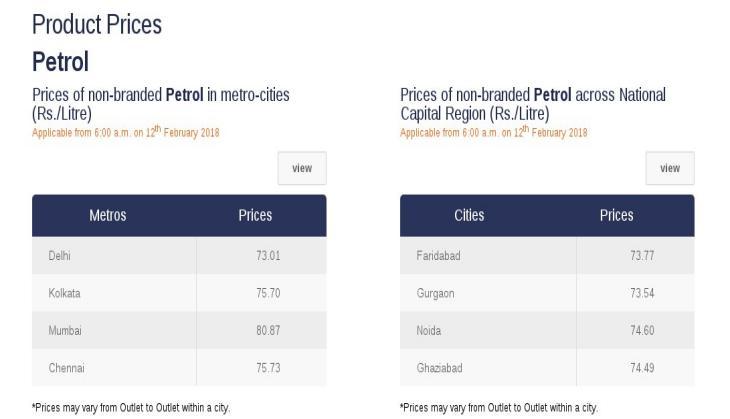Click the Product Prices heading
Screen dimensions: 730x419
pos(97,24)
